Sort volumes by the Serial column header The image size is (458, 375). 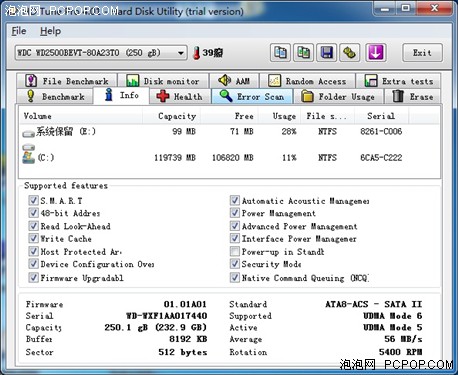(381, 116)
